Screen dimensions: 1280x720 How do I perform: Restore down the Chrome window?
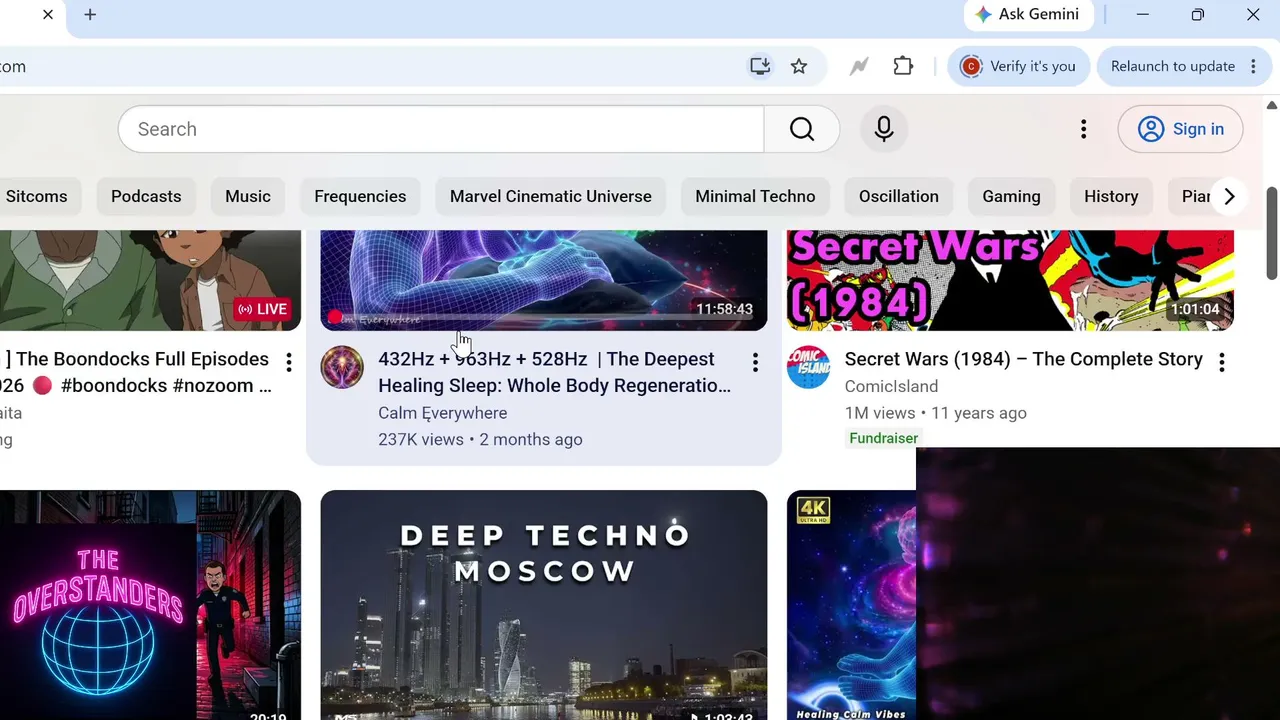click(1197, 15)
